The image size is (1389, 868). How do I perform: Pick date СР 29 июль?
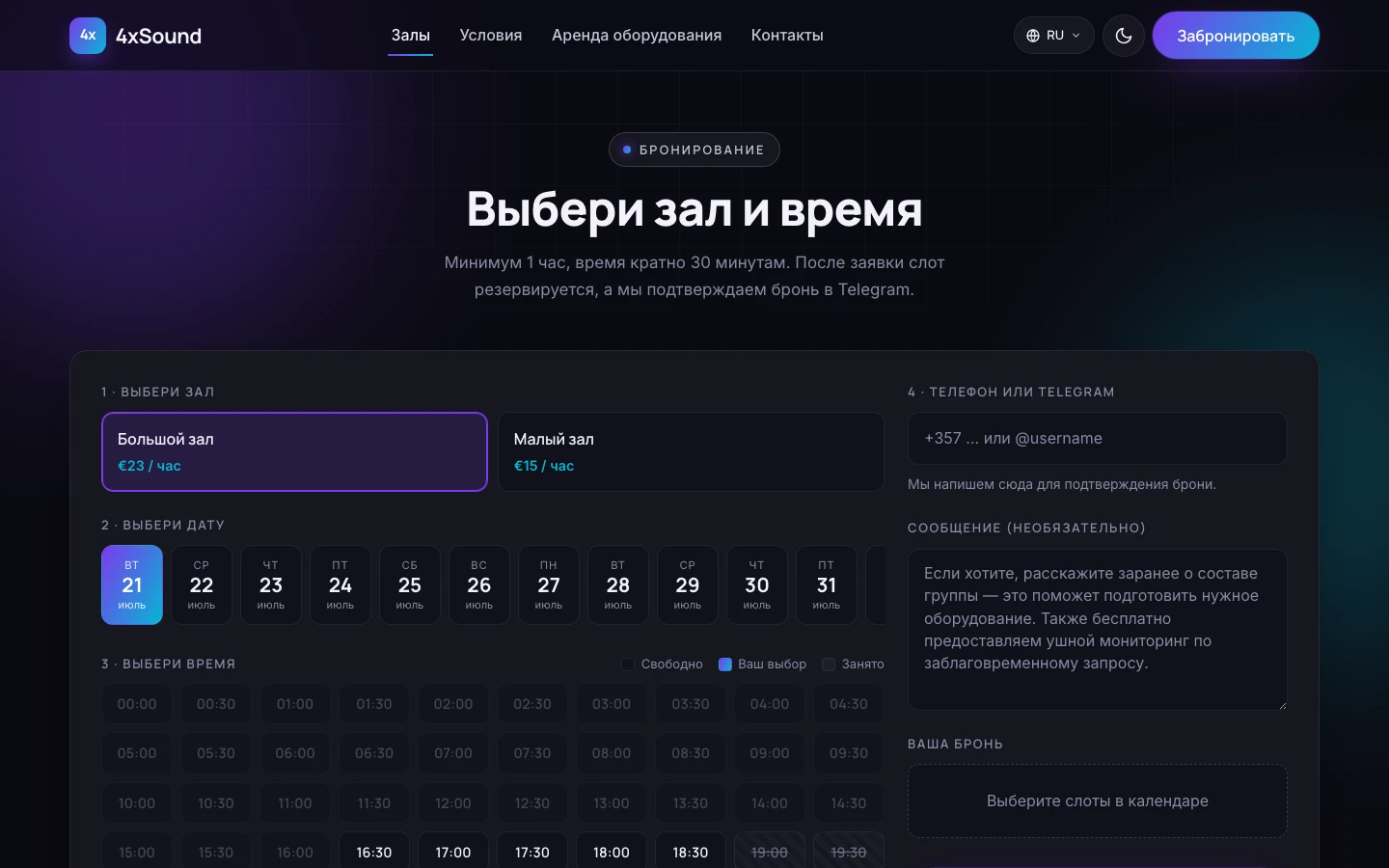point(688,584)
